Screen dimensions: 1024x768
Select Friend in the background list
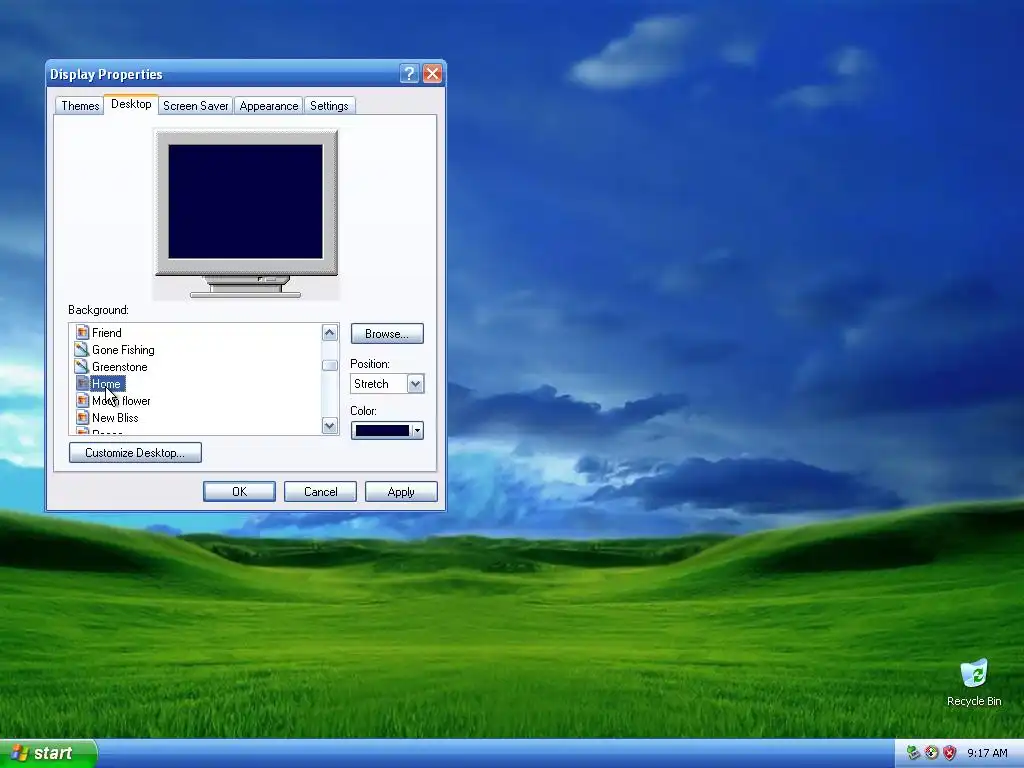click(x=106, y=332)
